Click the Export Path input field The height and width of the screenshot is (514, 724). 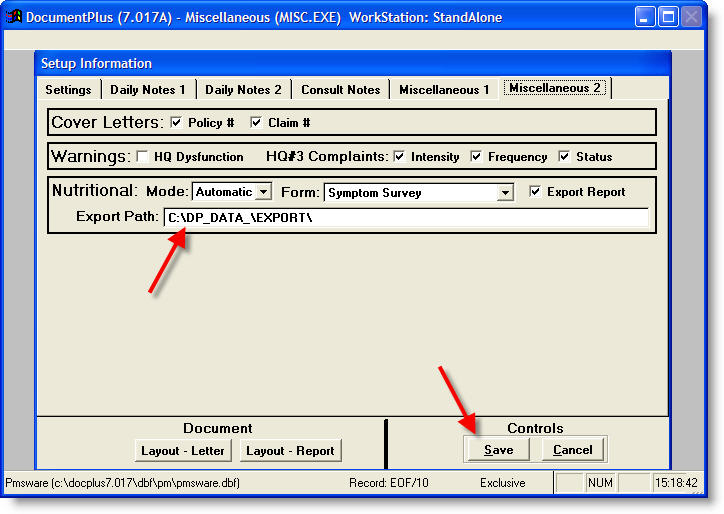point(406,218)
